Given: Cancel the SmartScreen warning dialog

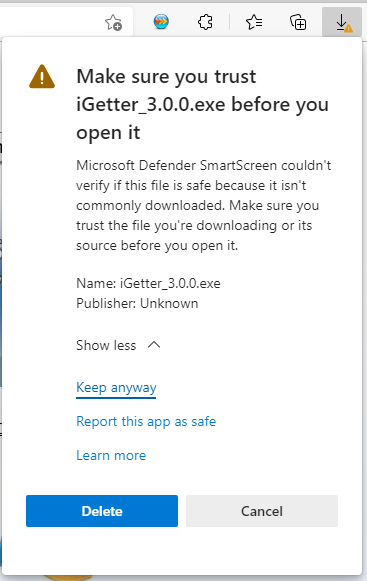Looking at the screenshot, I should (262, 511).
